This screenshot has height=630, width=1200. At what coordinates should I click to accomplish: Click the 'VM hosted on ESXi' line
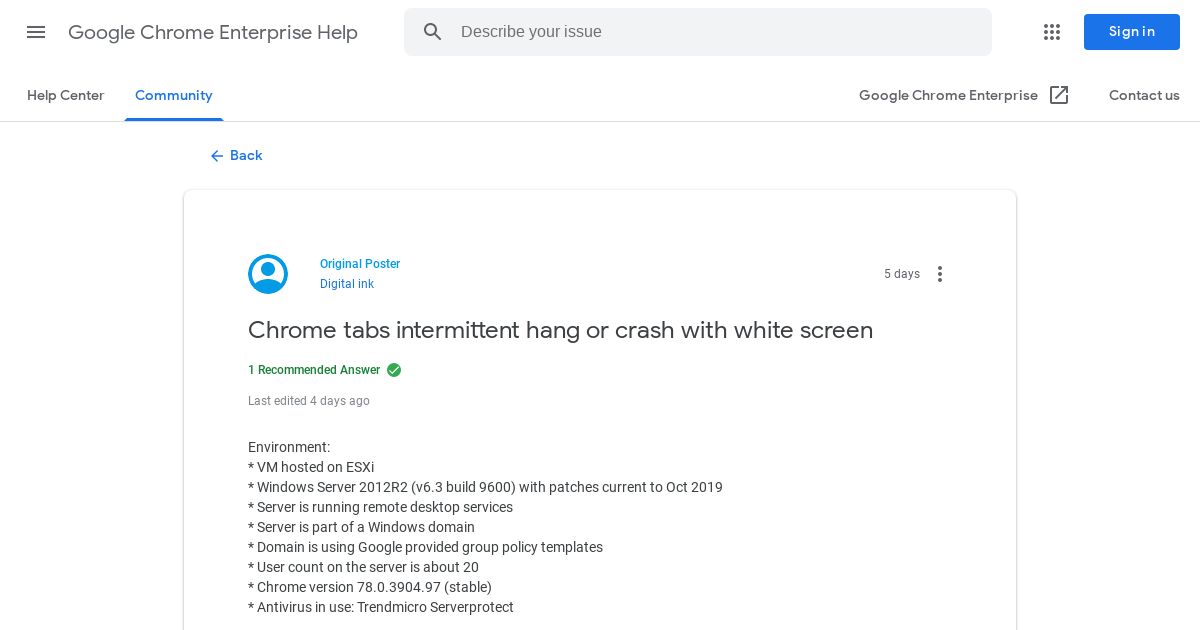point(311,467)
